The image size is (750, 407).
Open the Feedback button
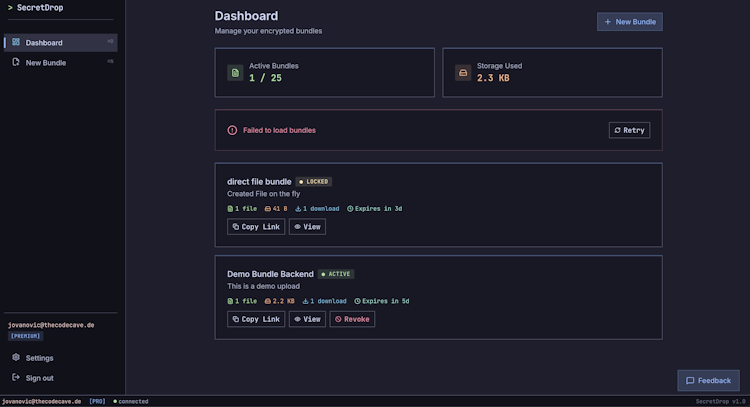tap(708, 381)
